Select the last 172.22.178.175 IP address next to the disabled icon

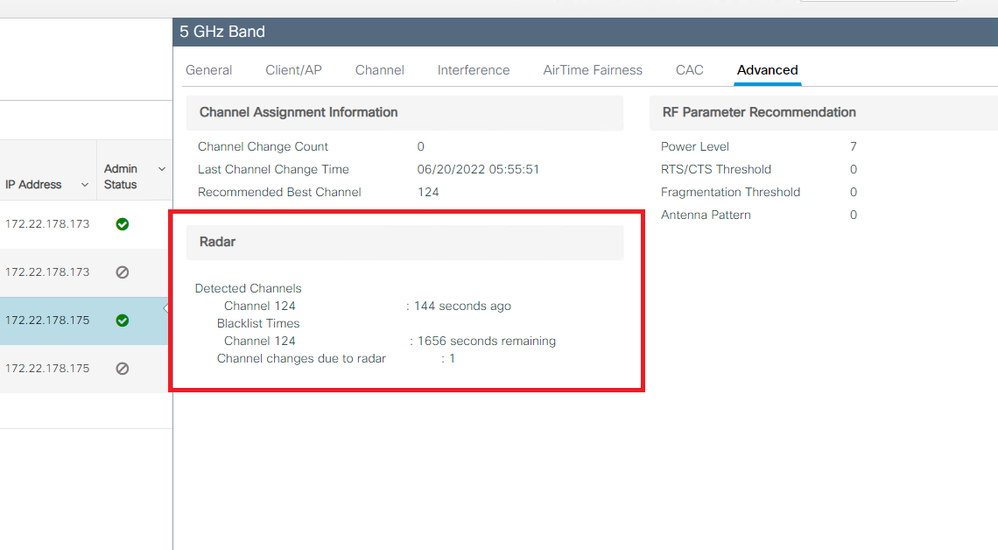point(47,369)
